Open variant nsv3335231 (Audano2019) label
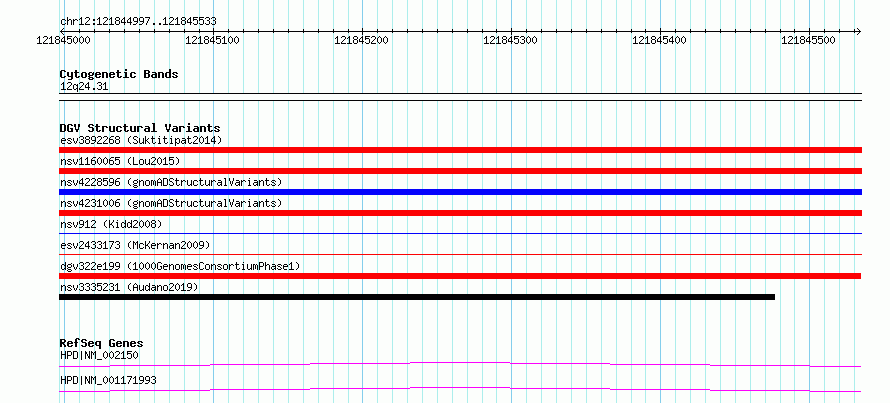 click(129, 287)
